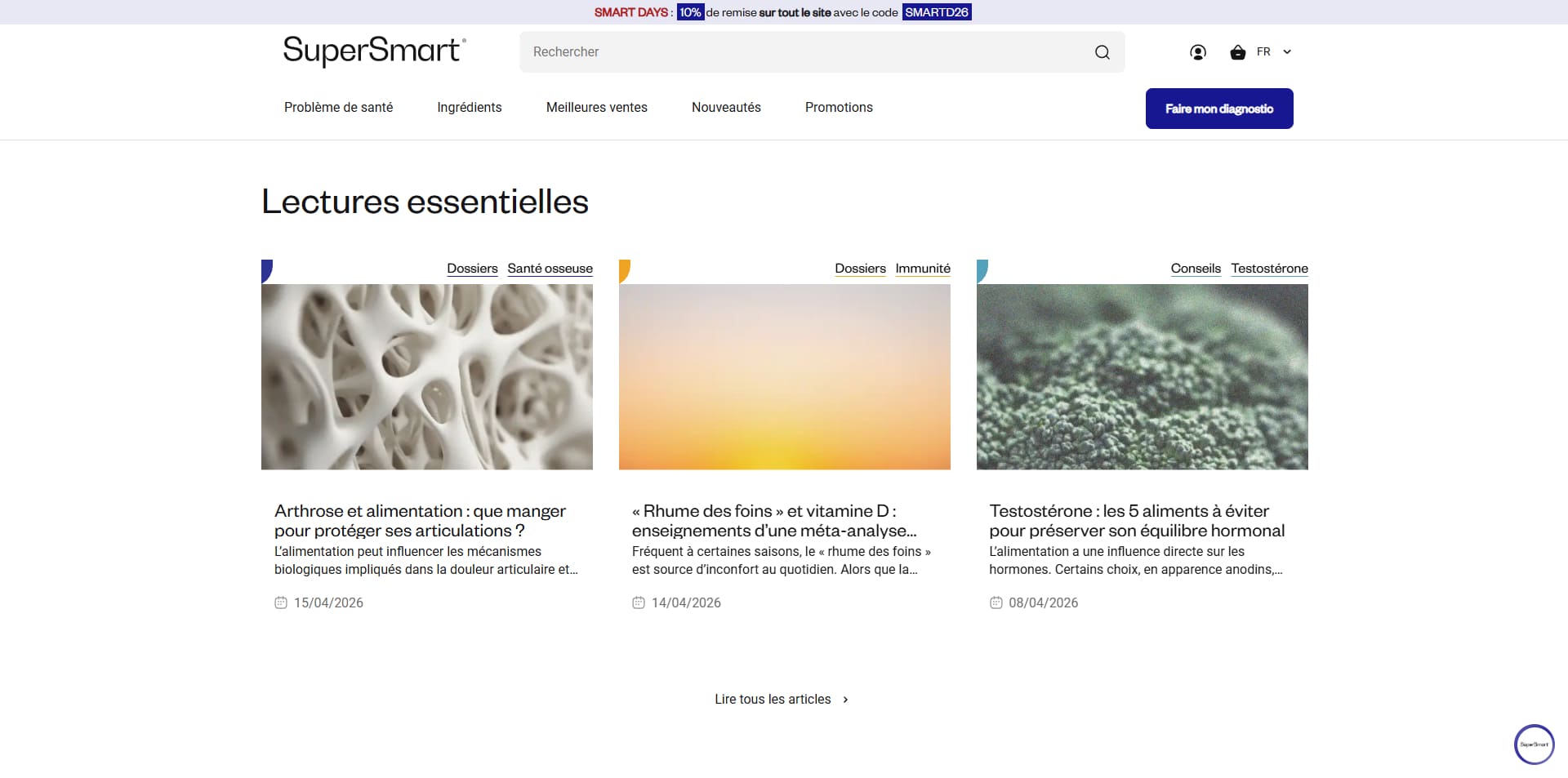1568x778 pixels.
Task: Open the Ingrédients menu
Action: [x=470, y=107]
